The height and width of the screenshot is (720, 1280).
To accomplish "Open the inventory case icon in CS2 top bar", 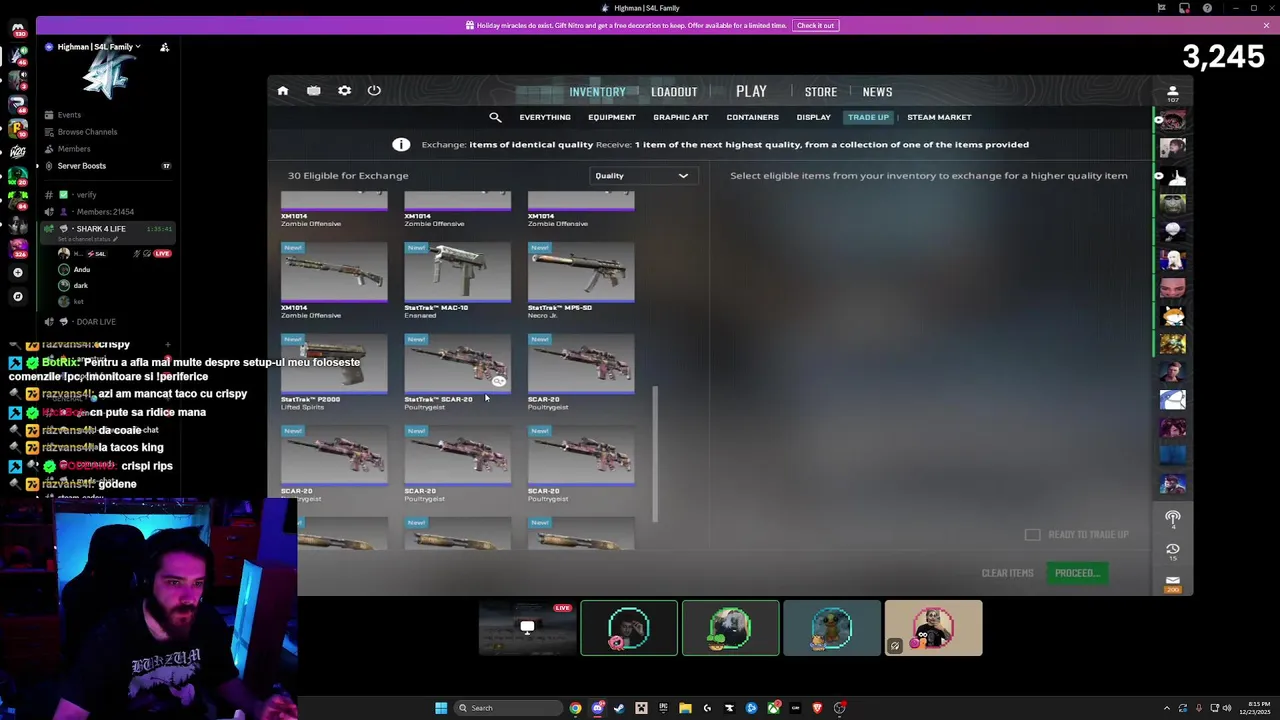I will [314, 91].
